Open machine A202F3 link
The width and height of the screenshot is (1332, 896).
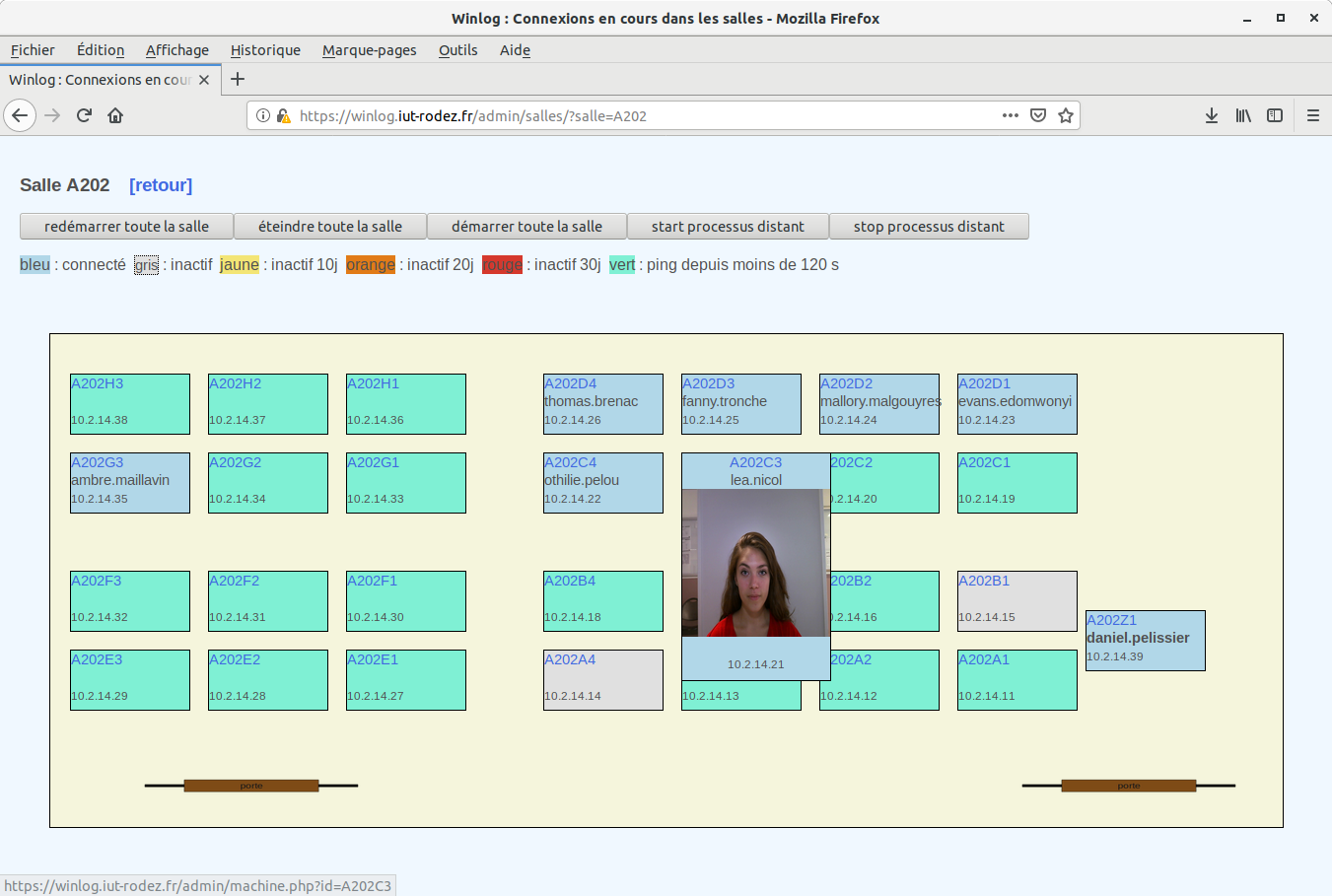[x=96, y=581]
